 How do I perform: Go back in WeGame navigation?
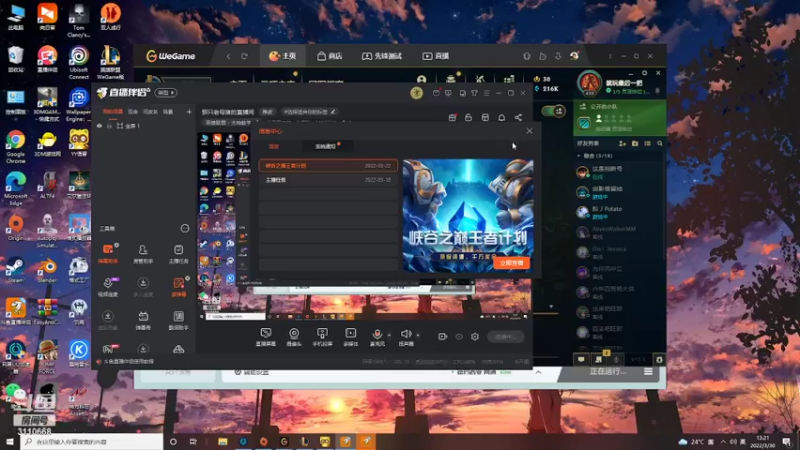tap(228, 56)
